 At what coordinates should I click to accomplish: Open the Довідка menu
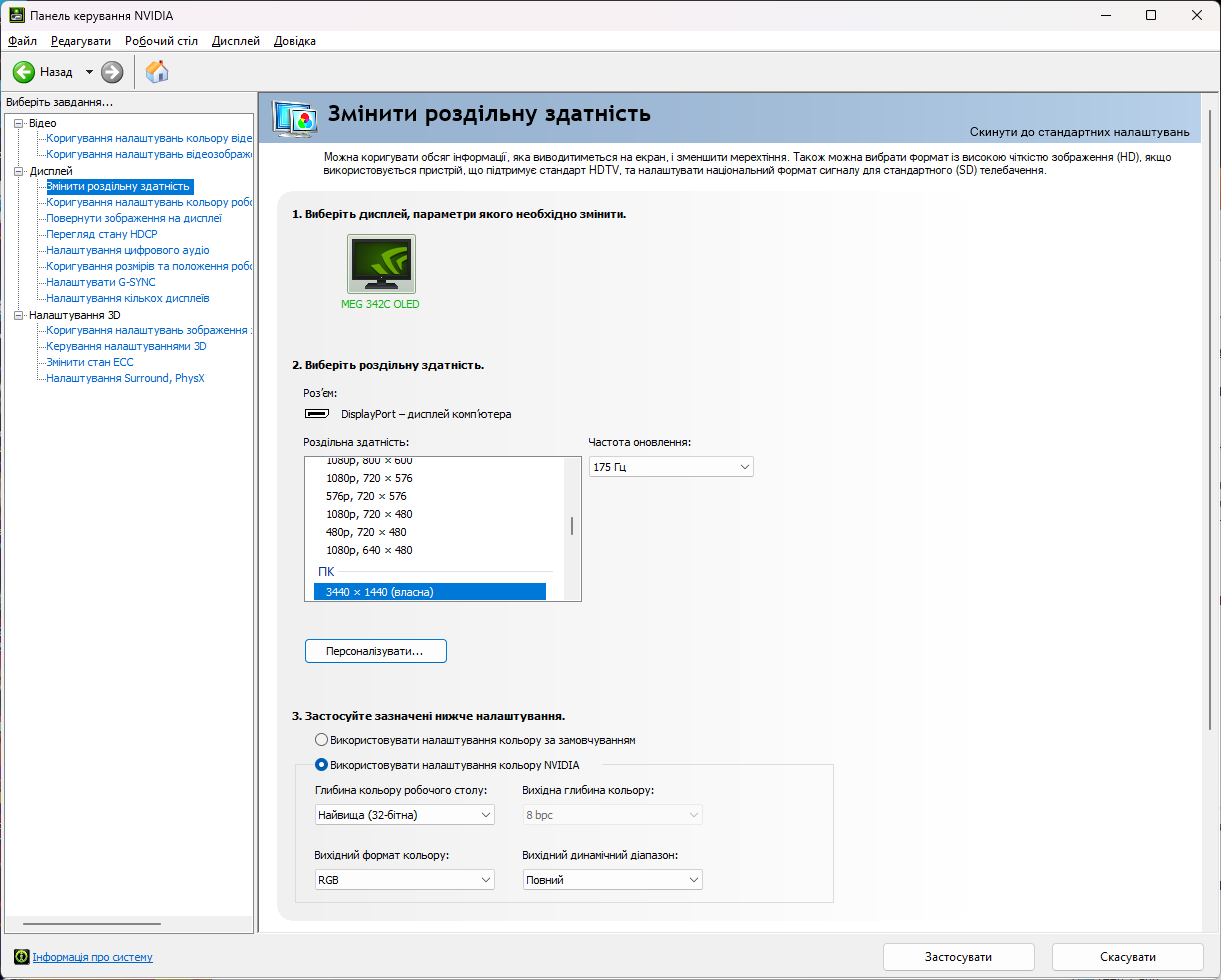pos(295,41)
